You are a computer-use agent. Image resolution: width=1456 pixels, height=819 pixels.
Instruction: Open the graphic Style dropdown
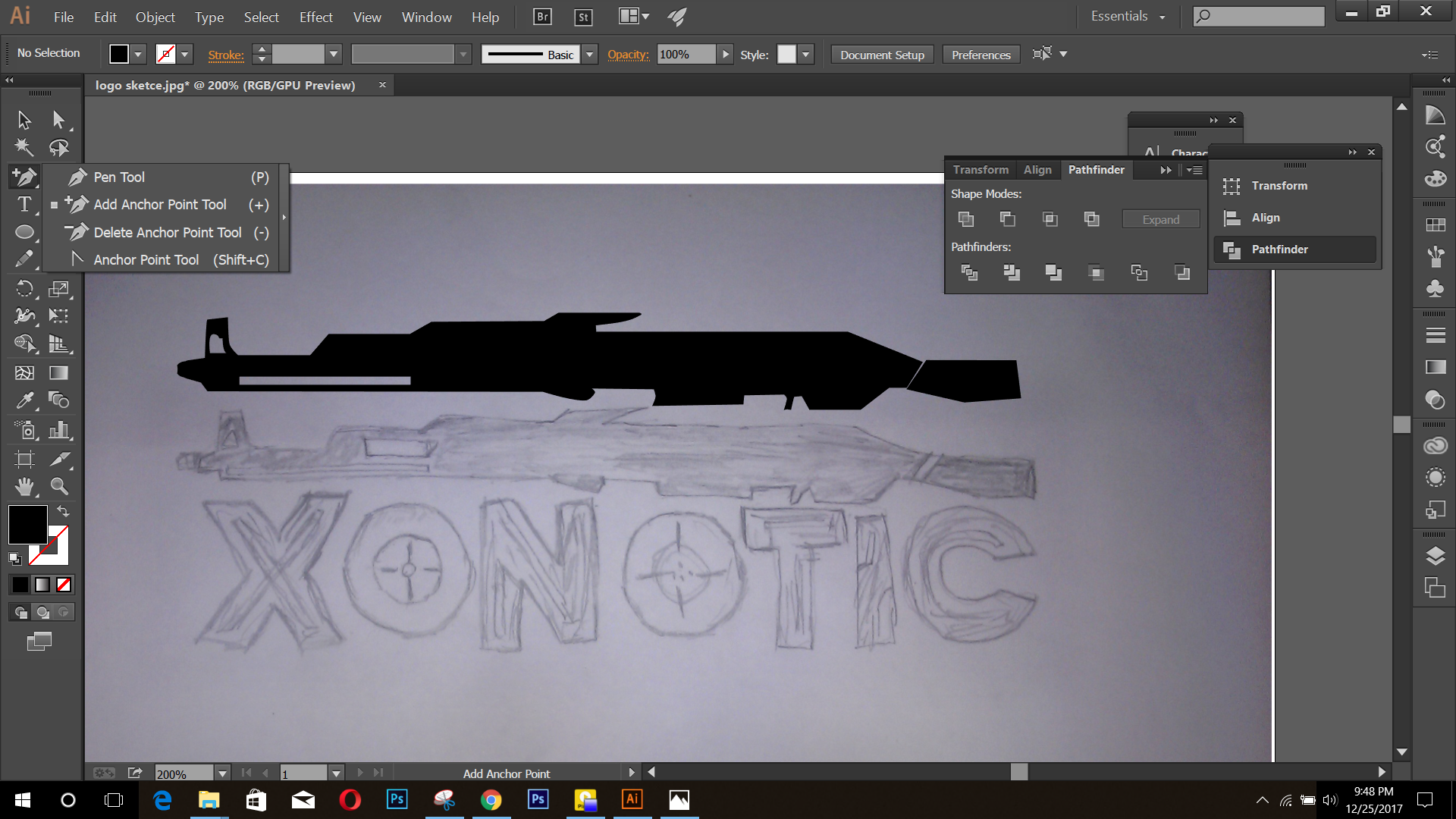(x=806, y=54)
